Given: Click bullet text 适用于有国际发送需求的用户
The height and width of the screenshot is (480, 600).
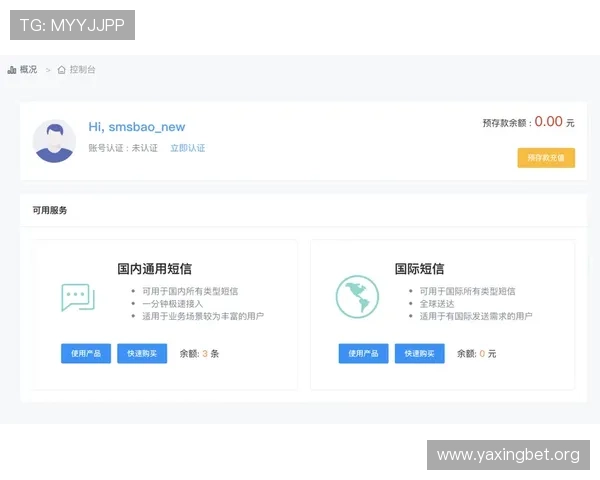Looking at the screenshot, I should [476, 316].
